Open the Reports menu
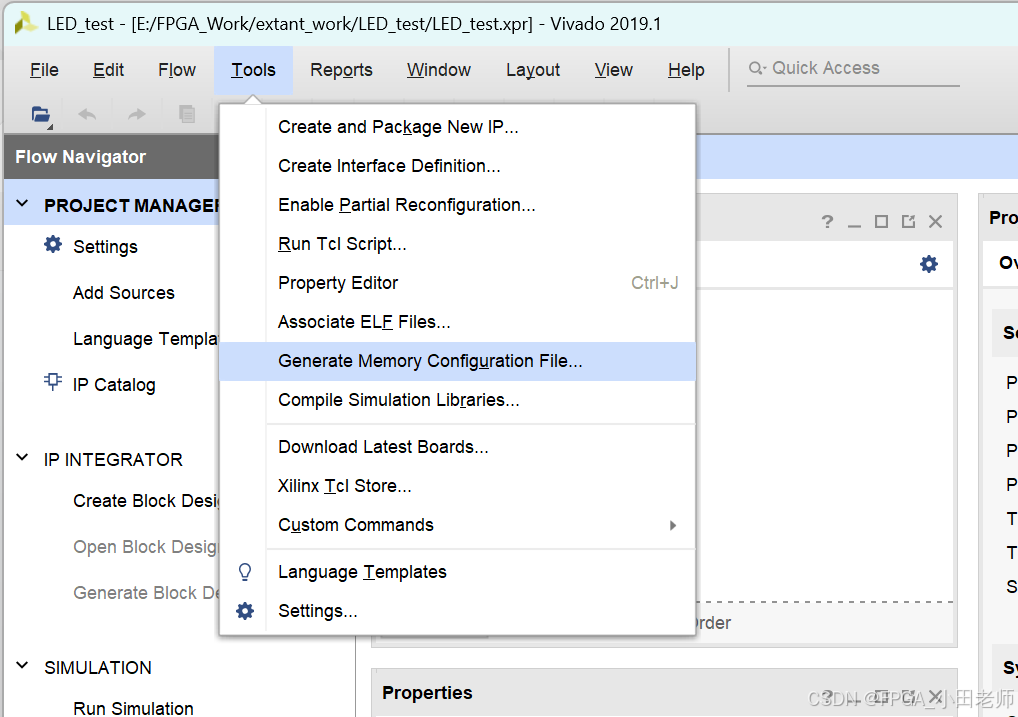 point(341,69)
